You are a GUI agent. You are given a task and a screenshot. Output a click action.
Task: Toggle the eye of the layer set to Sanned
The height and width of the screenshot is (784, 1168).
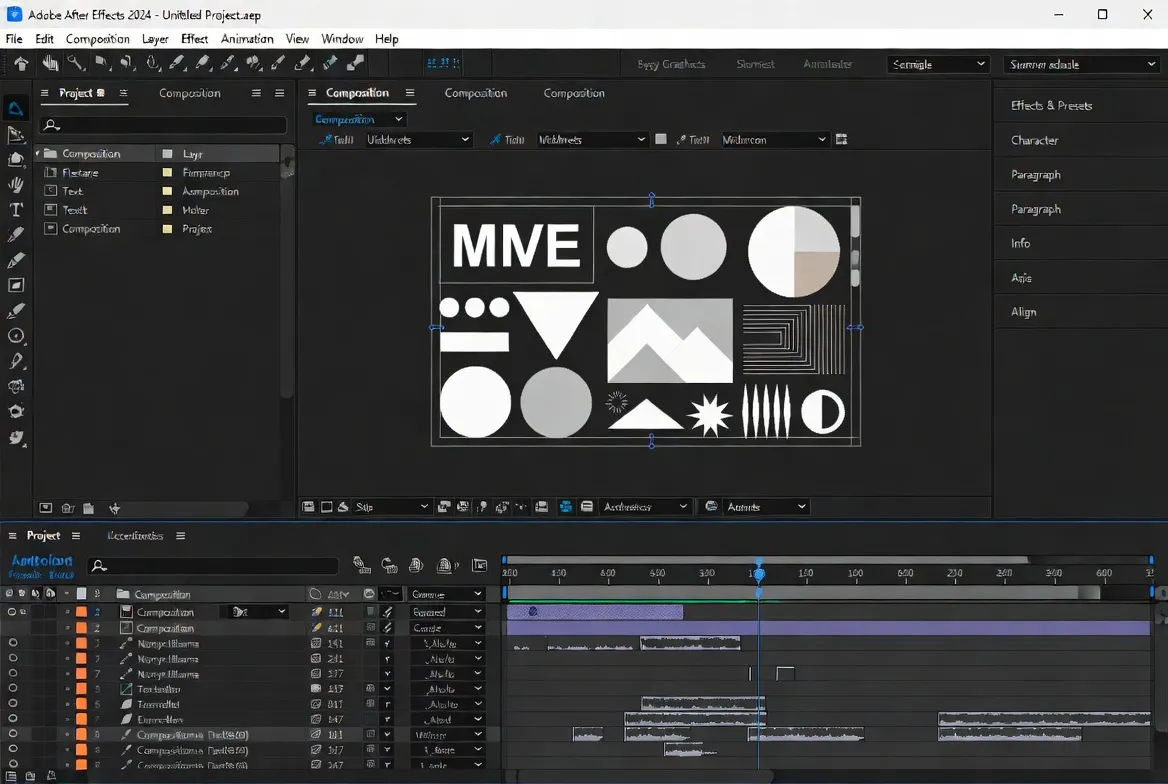(11, 612)
